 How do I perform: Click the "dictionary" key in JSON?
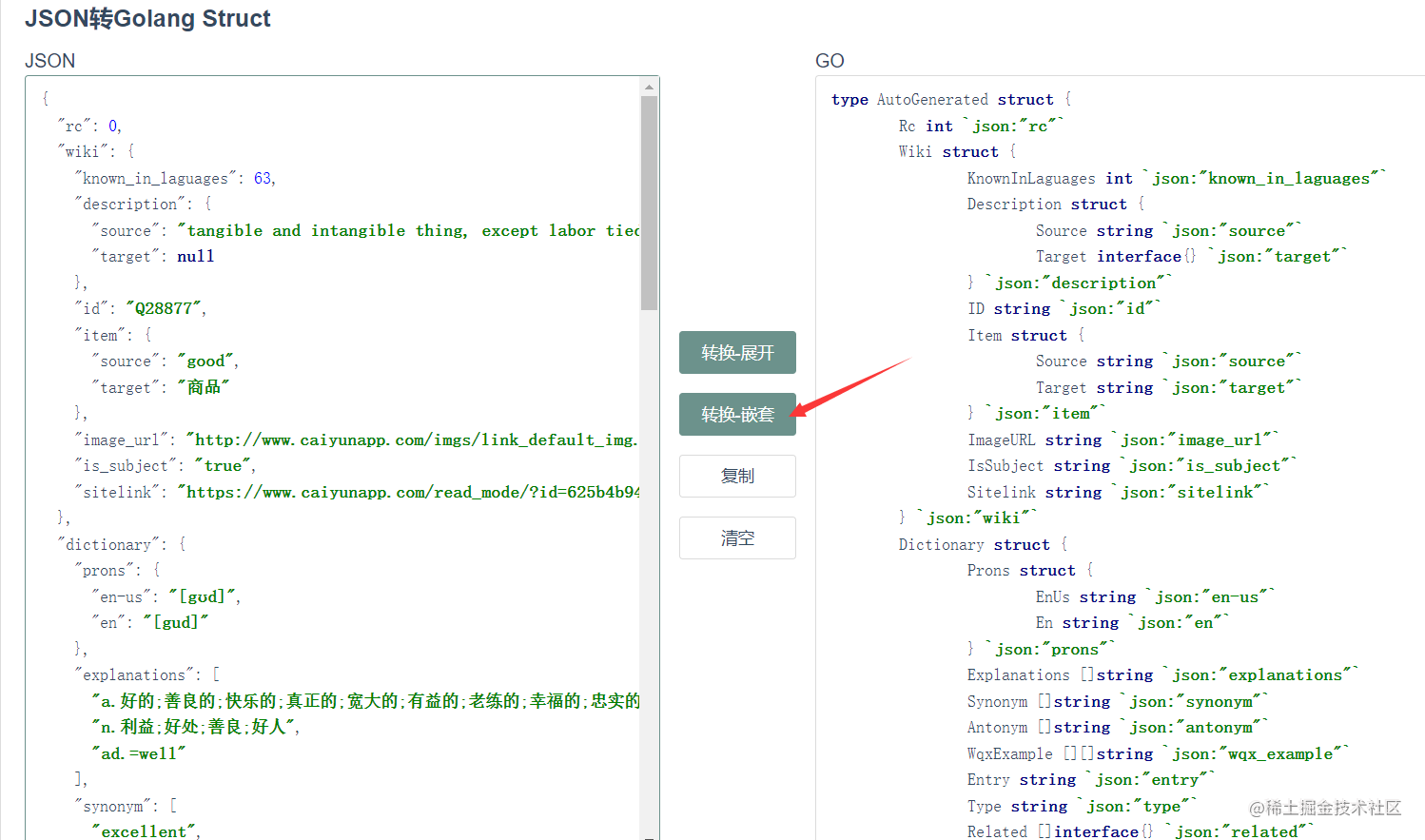pyautogui.click(x=108, y=544)
